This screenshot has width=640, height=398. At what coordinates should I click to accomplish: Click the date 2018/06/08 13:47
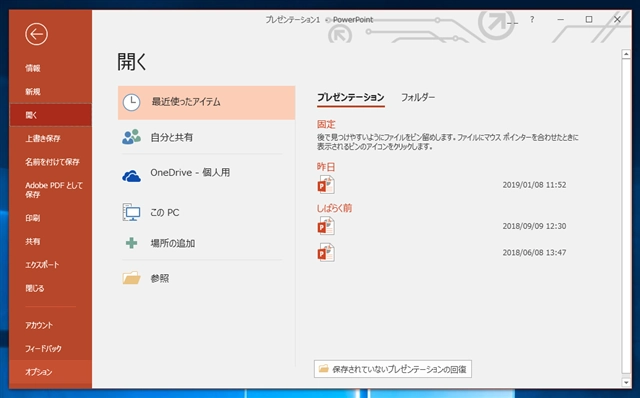coord(534,253)
